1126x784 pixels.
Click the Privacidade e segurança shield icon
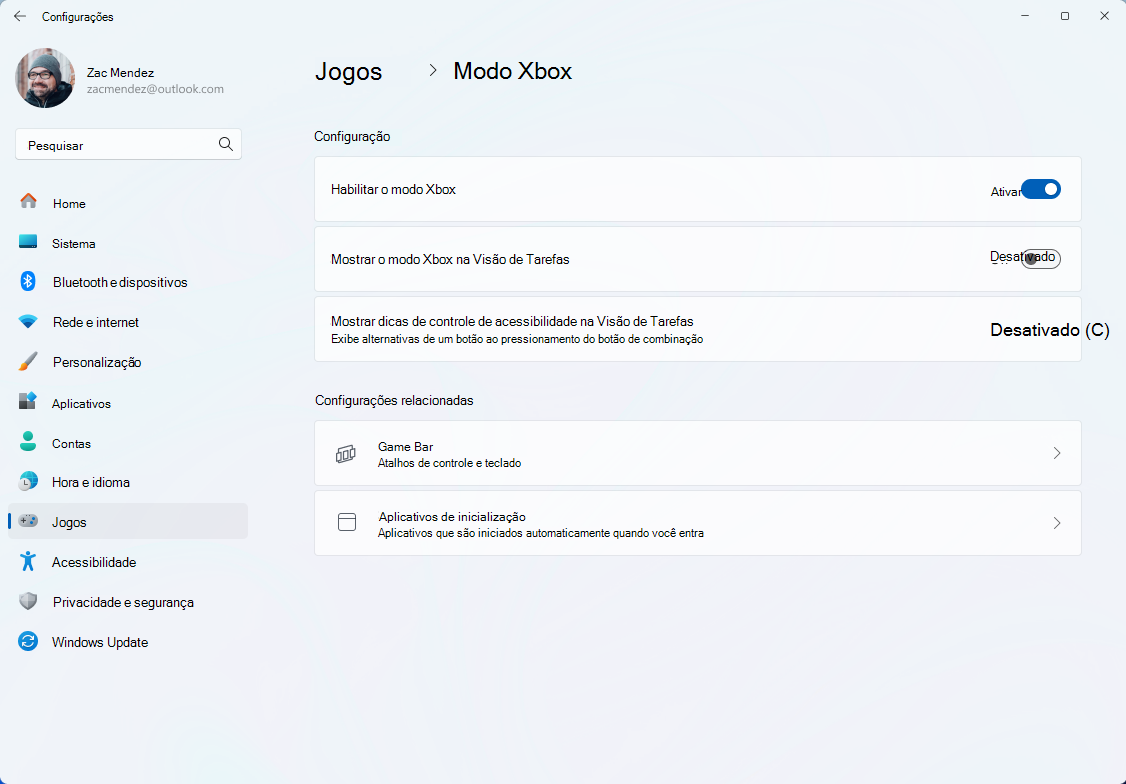pos(28,601)
